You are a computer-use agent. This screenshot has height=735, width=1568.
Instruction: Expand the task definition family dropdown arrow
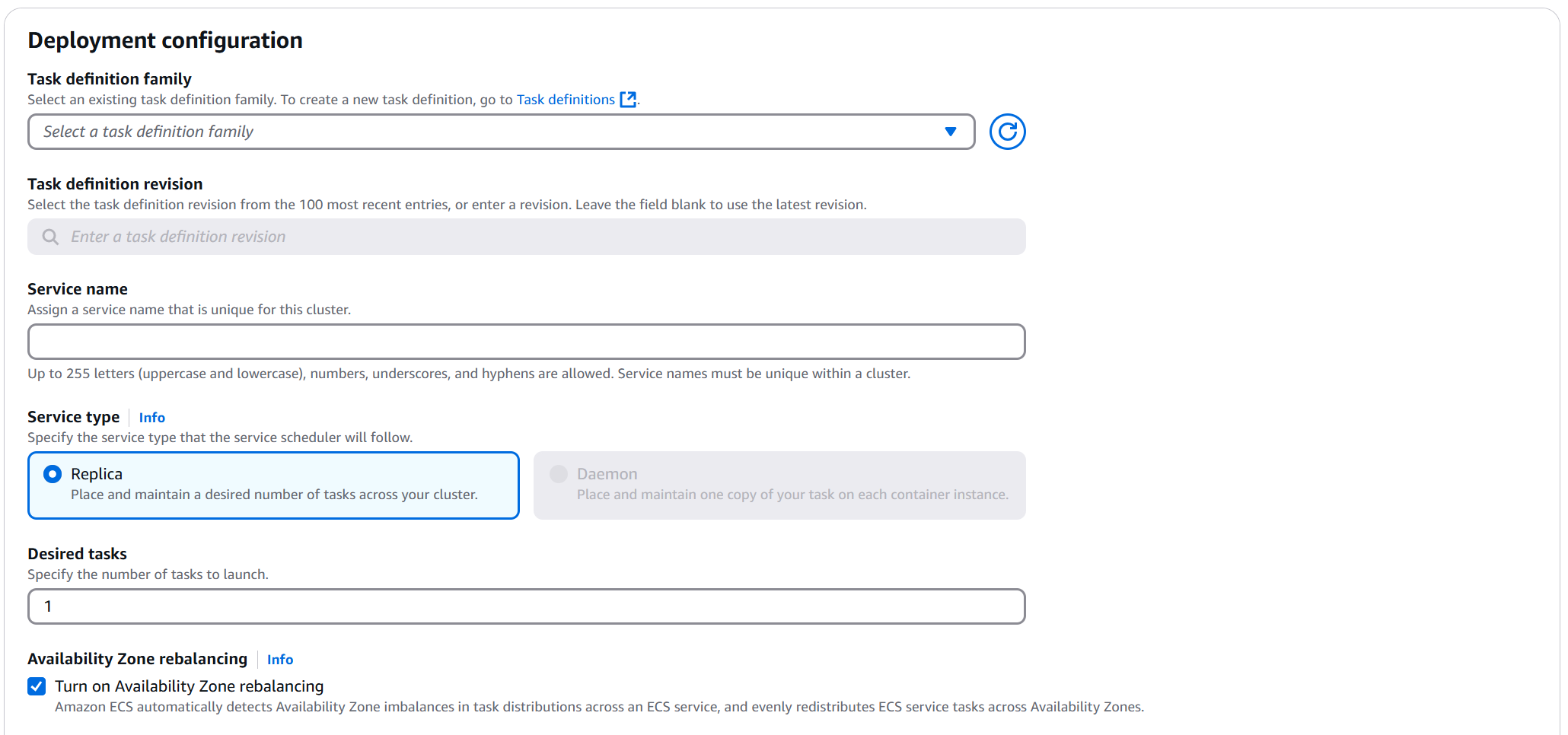(x=950, y=132)
